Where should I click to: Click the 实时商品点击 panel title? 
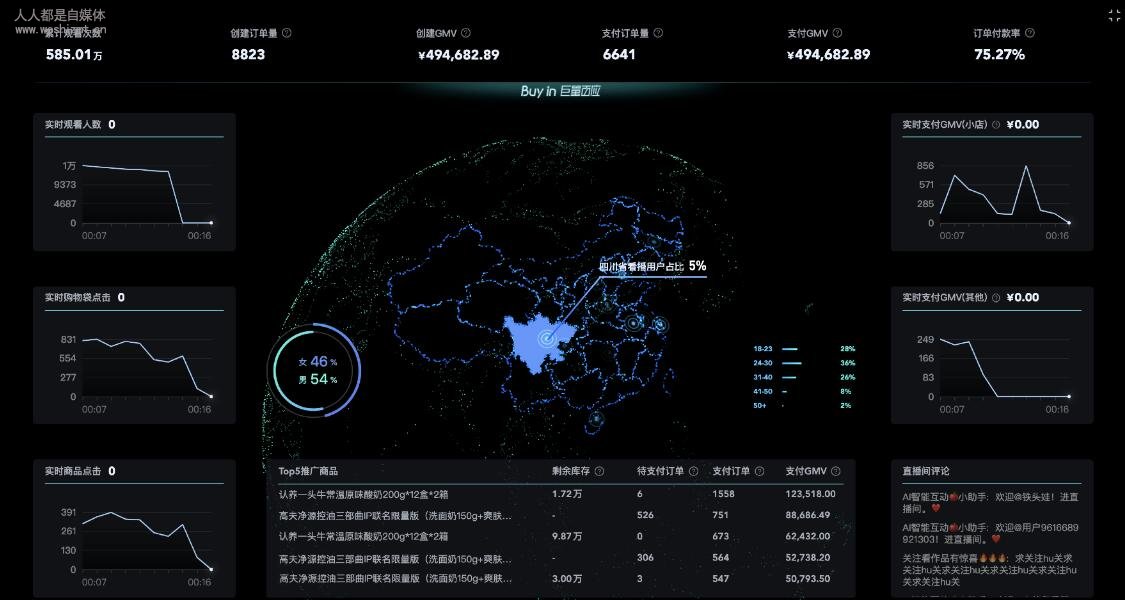[x=74, y=472]
